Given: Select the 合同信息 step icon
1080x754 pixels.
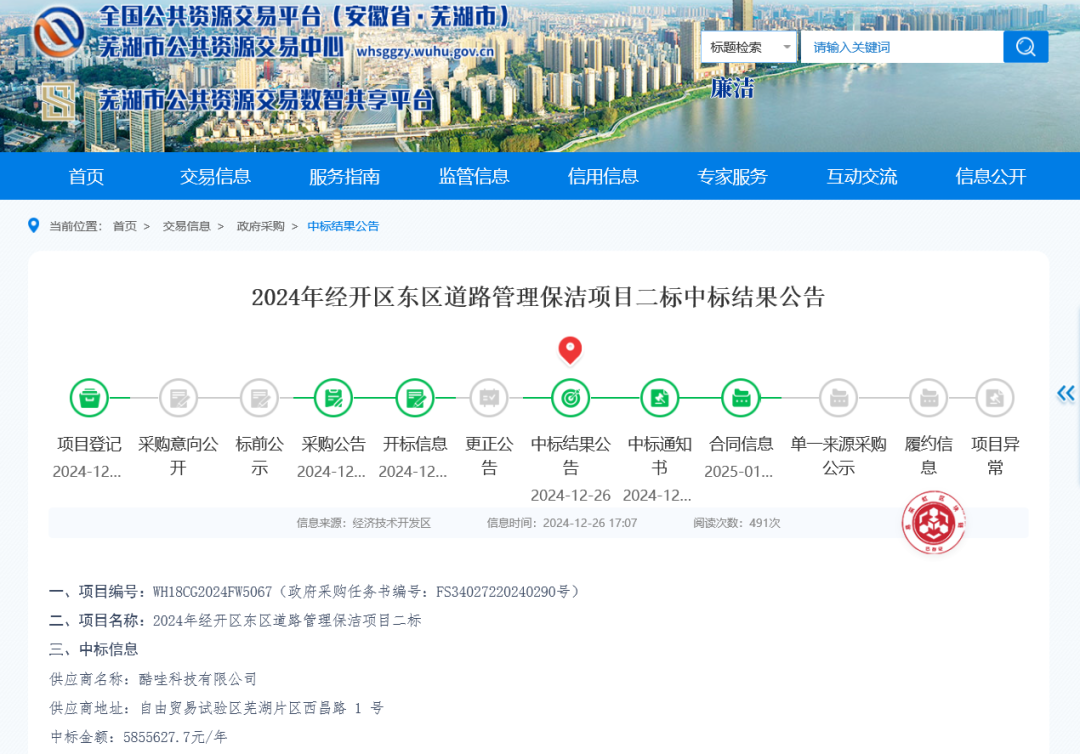Looking at the screenshot, I should click(x=741, y=398).
